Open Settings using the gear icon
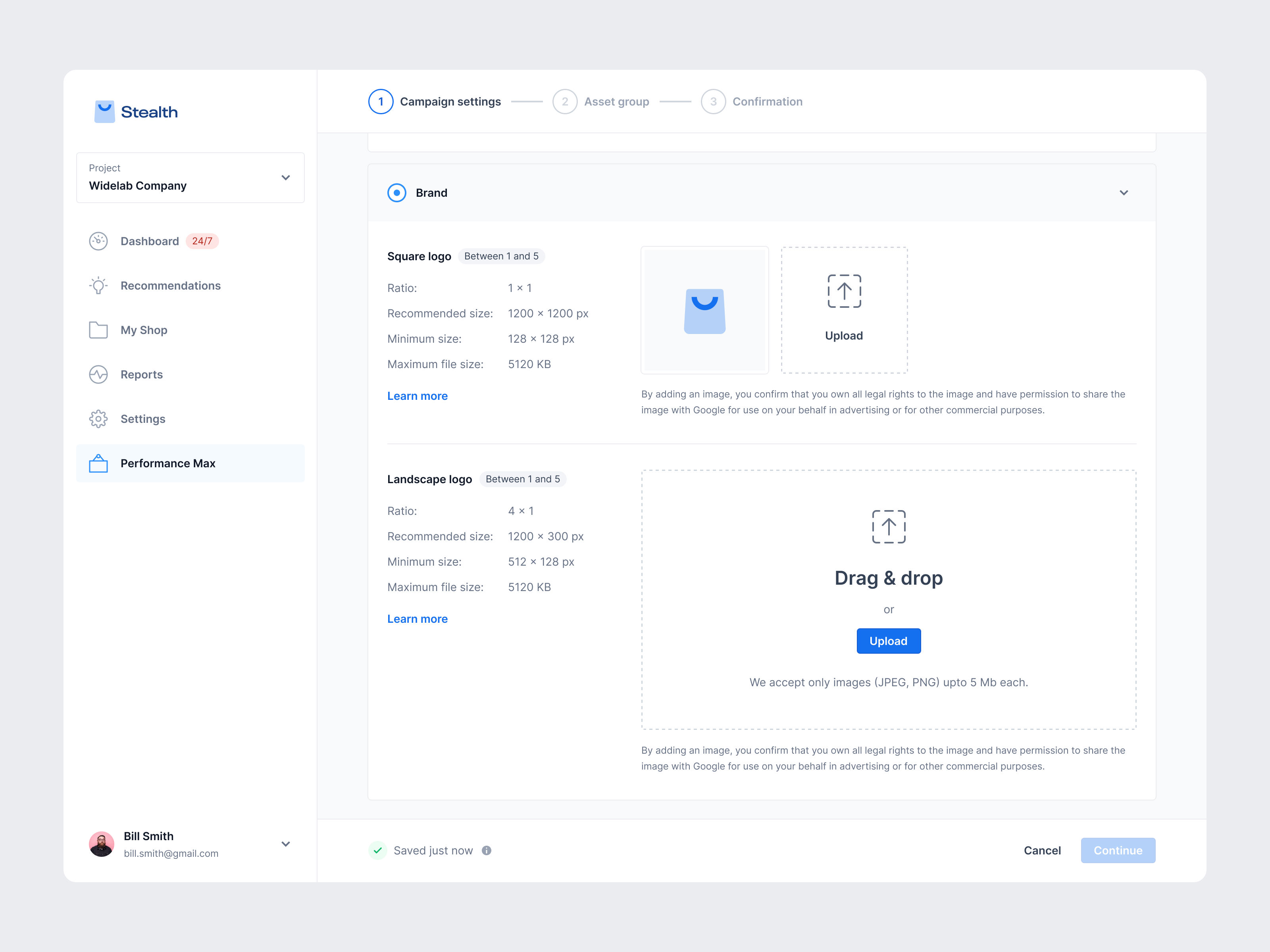Viewport: 1270px width, 952px height. (x=98, y=418)
